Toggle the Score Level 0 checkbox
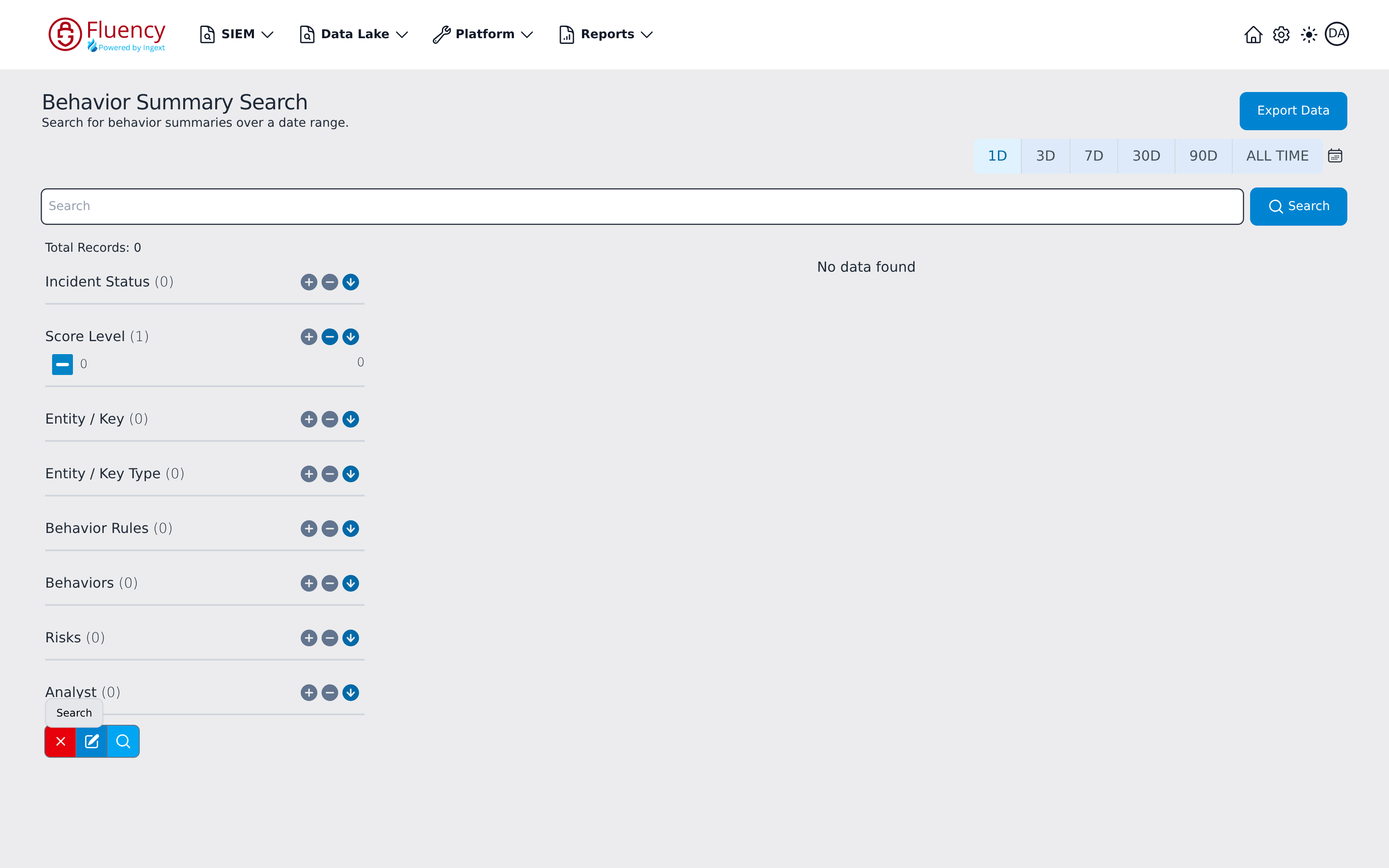This screenshot has width=1389, height=868. coord(63,364)
